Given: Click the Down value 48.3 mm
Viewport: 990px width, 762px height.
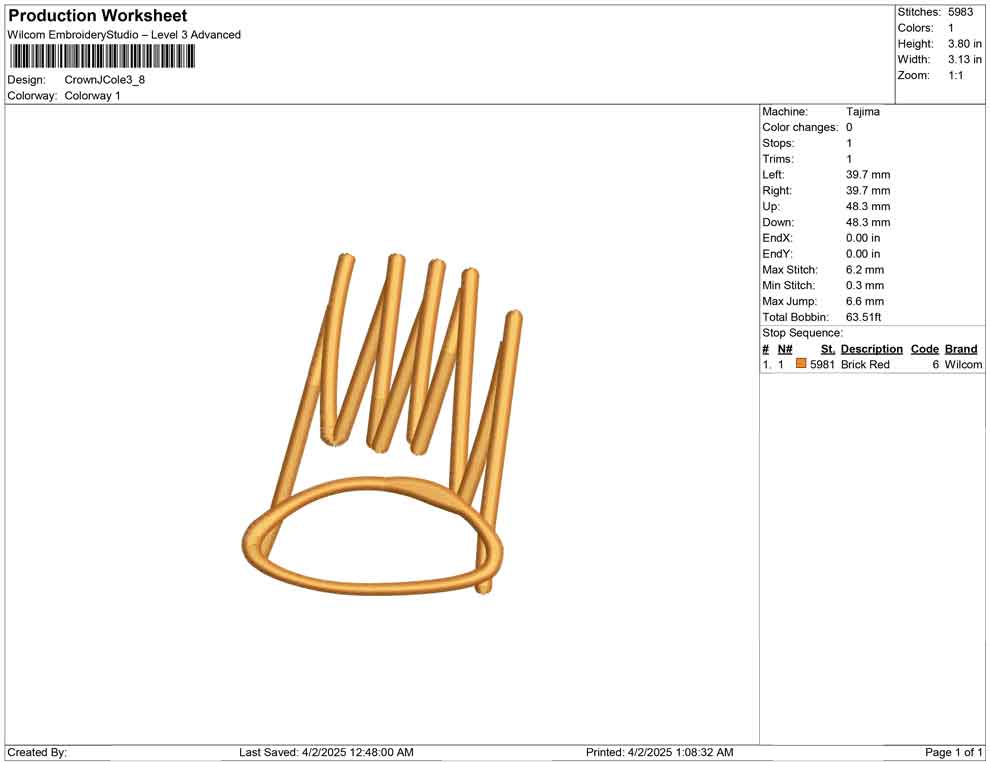Looking at the screenshot, I should click(868, 222).
